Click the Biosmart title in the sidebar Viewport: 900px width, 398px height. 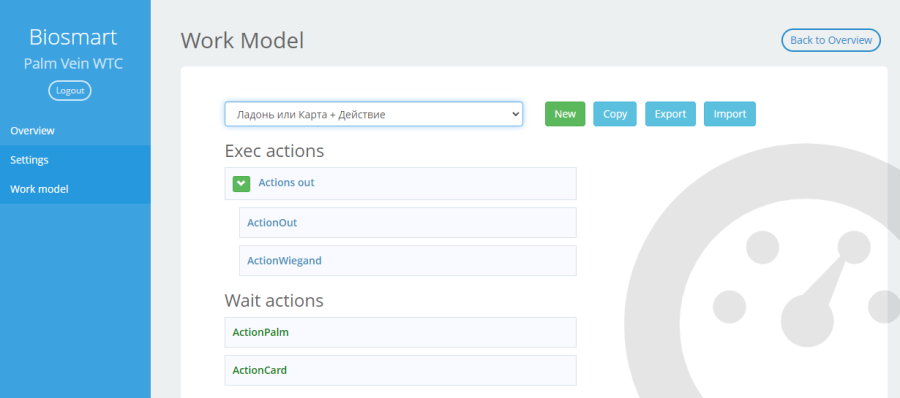73,37
